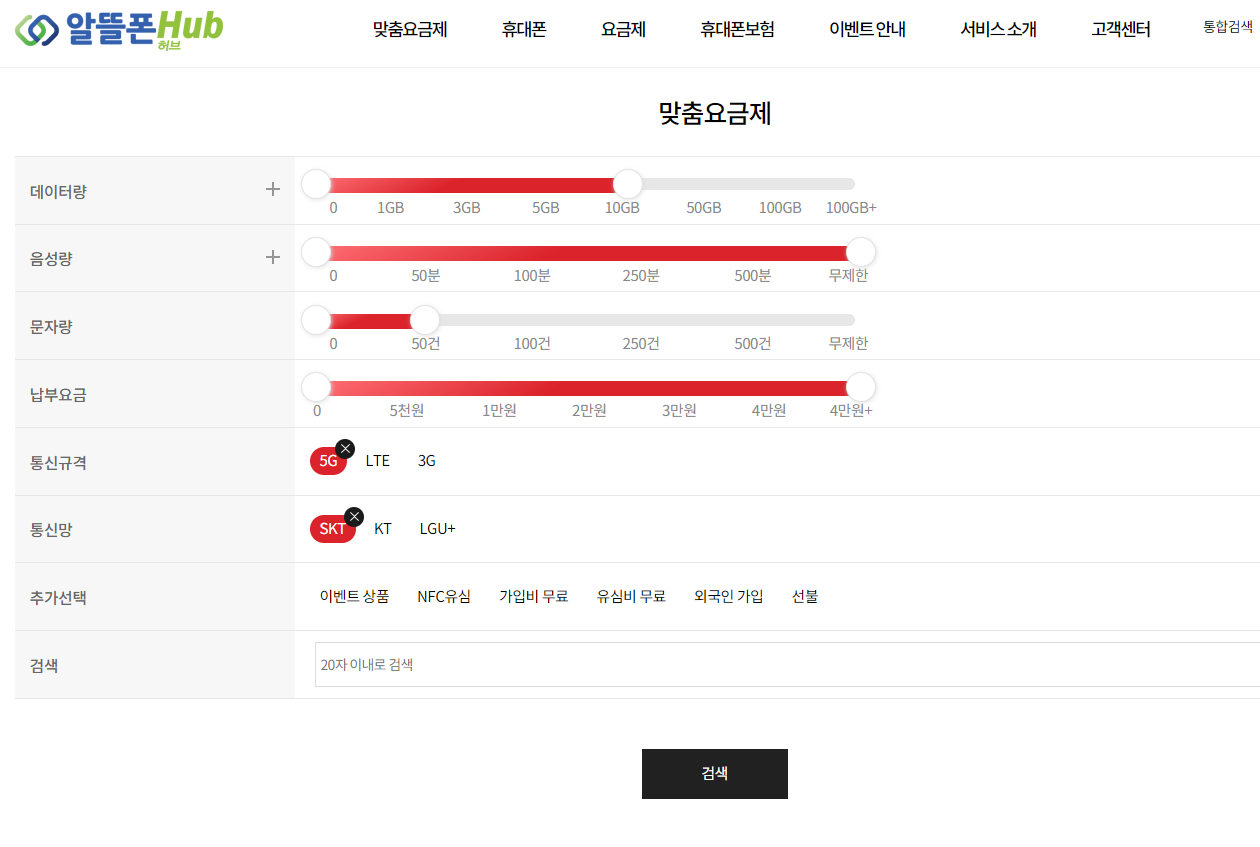Enable the 가입비 무료 option
The width and height of the screenshot is (1260, 847).
click(x=534, y=597)
